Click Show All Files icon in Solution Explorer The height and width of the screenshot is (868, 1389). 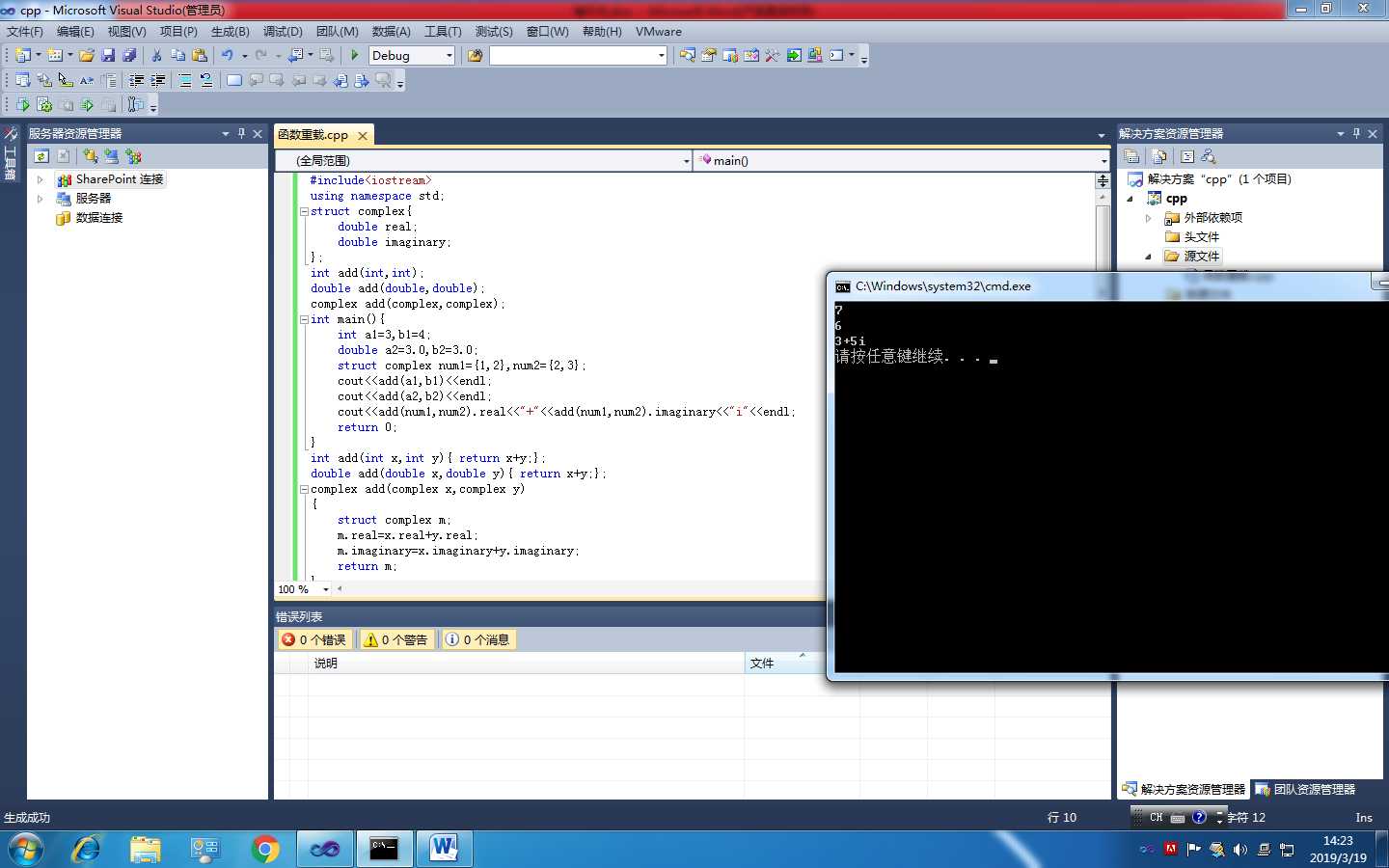click(1159, 156)
